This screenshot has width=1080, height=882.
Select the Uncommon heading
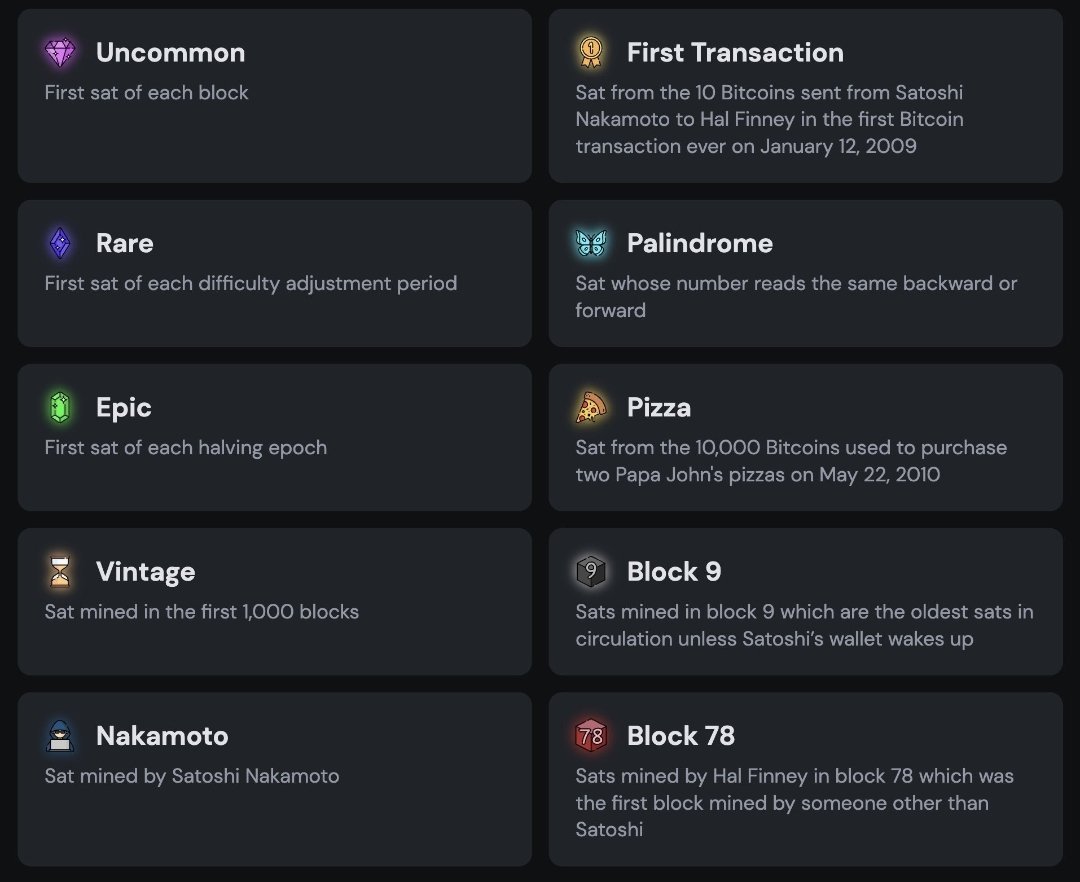(170, 52)
